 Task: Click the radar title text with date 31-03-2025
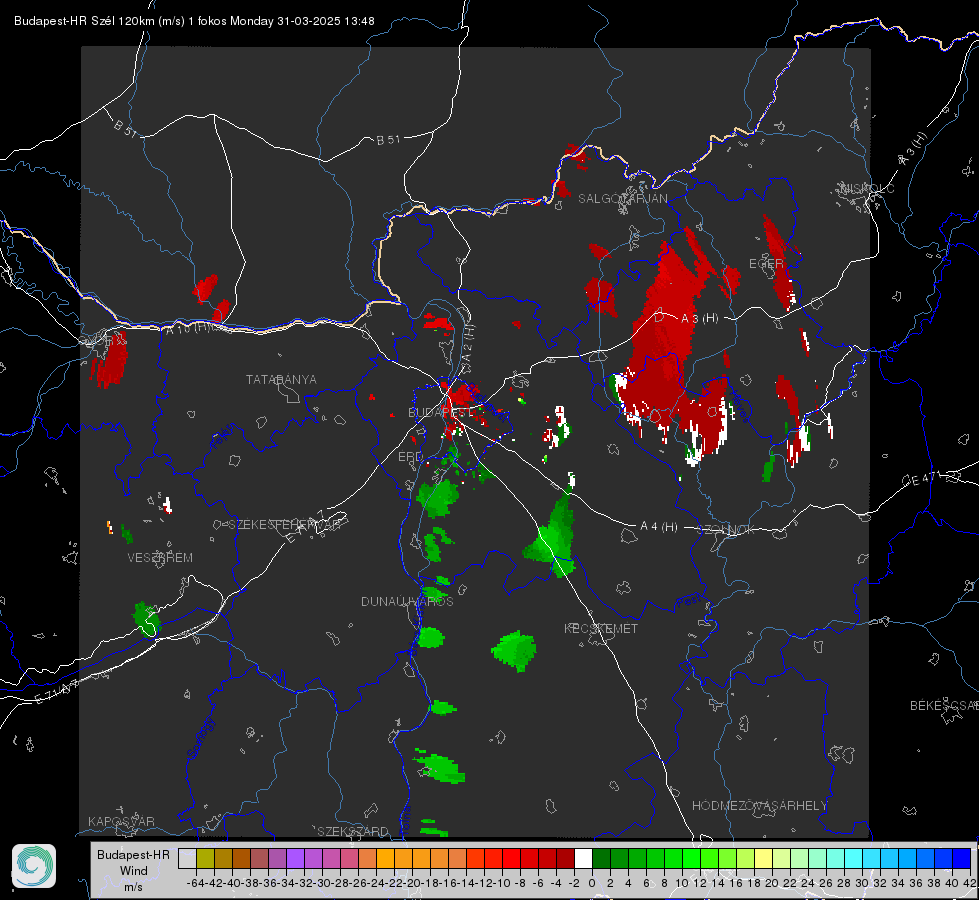tap(194, 21)
